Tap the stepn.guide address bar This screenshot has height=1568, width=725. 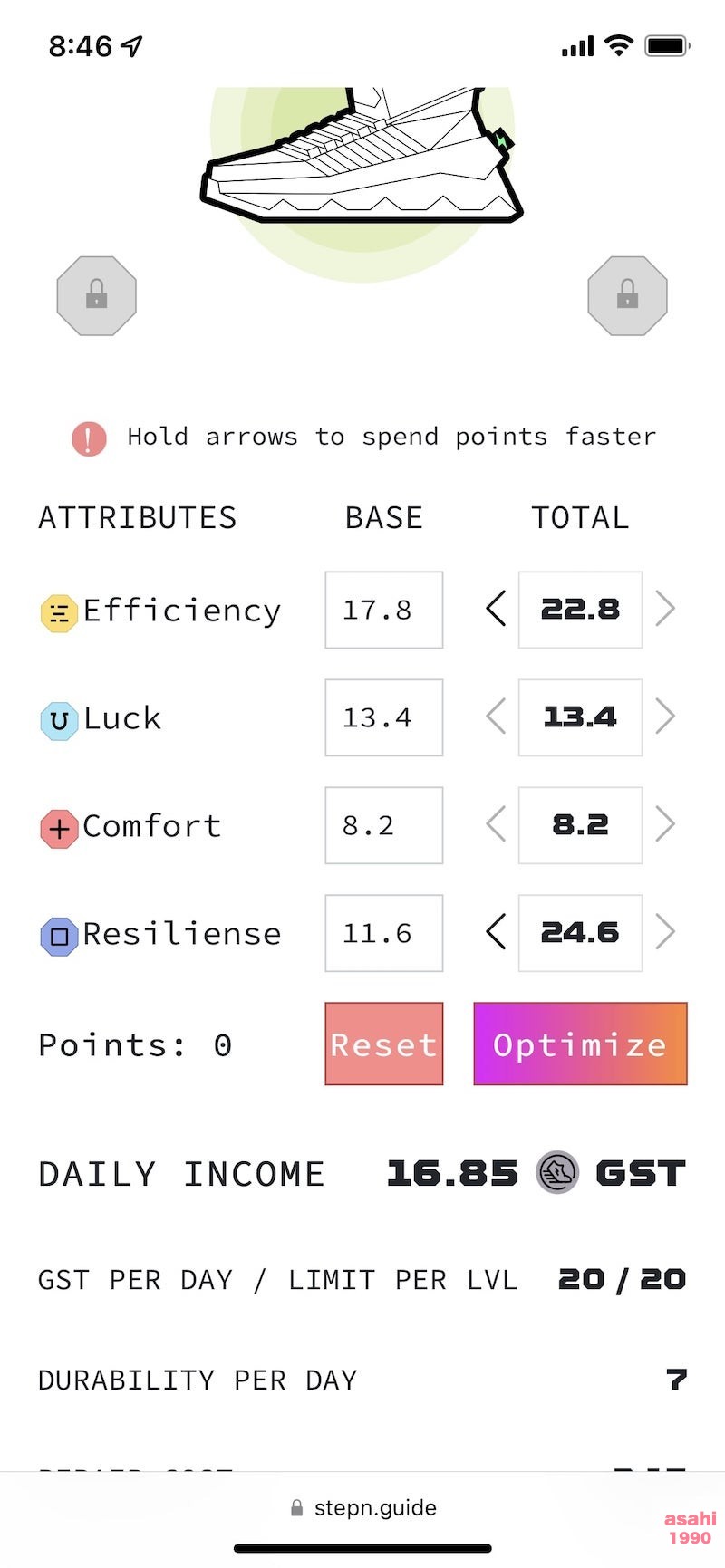(x=362, y=1507)
